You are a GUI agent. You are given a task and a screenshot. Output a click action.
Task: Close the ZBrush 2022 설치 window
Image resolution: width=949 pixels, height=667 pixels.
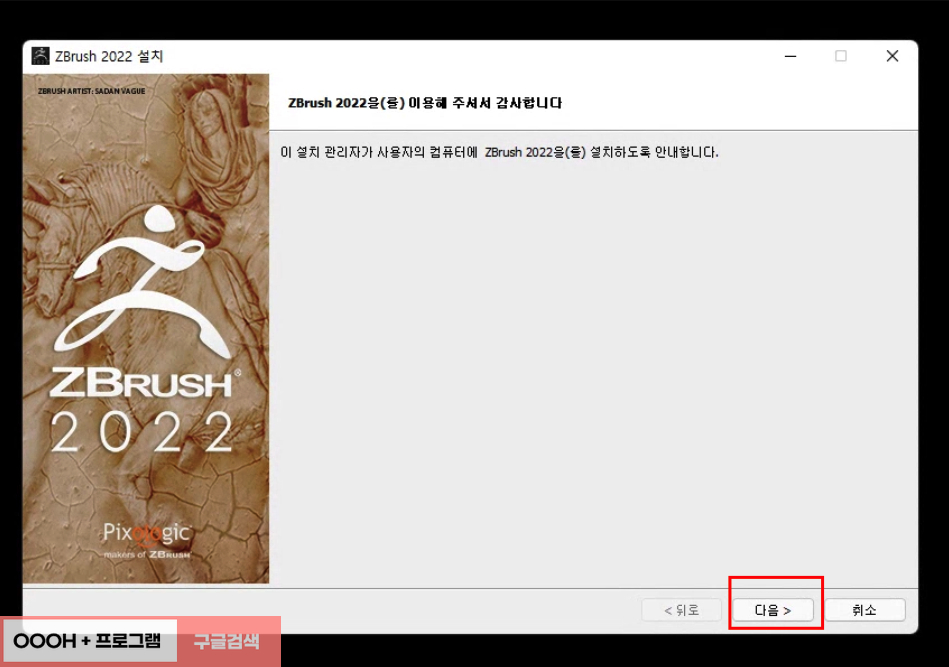click(892, 56)
